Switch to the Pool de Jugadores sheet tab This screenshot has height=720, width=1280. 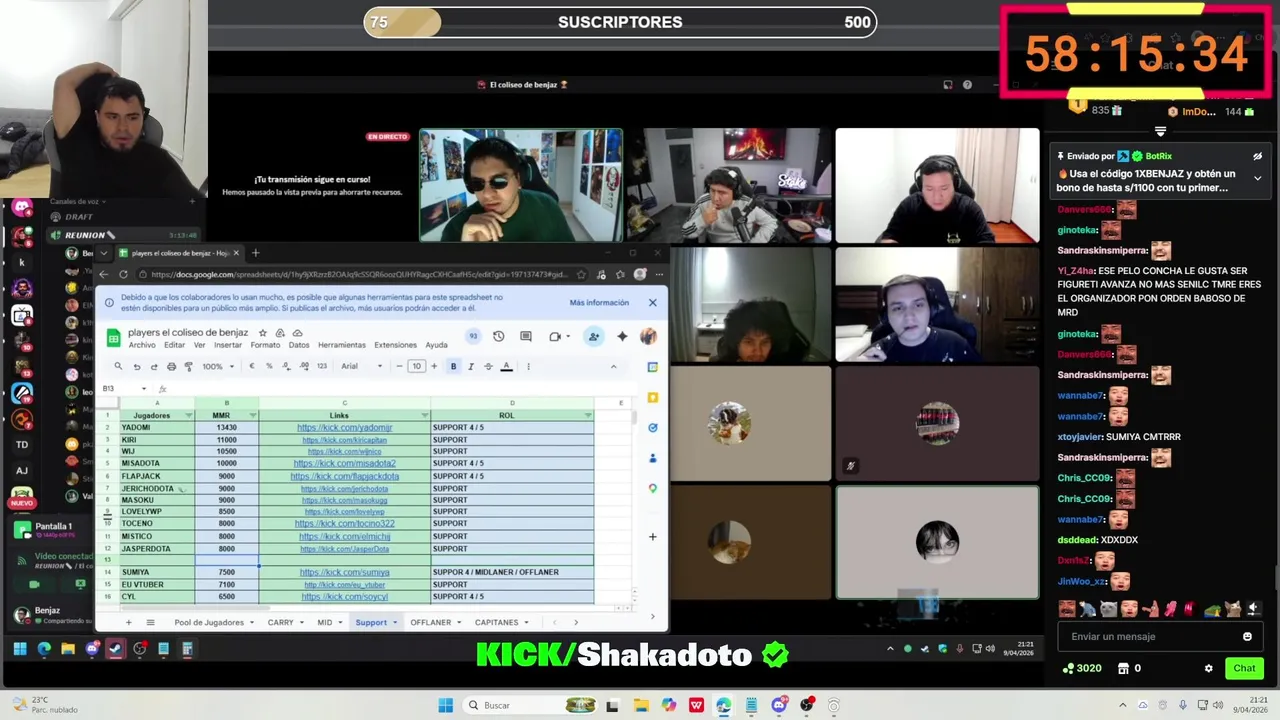pos(209,622)
